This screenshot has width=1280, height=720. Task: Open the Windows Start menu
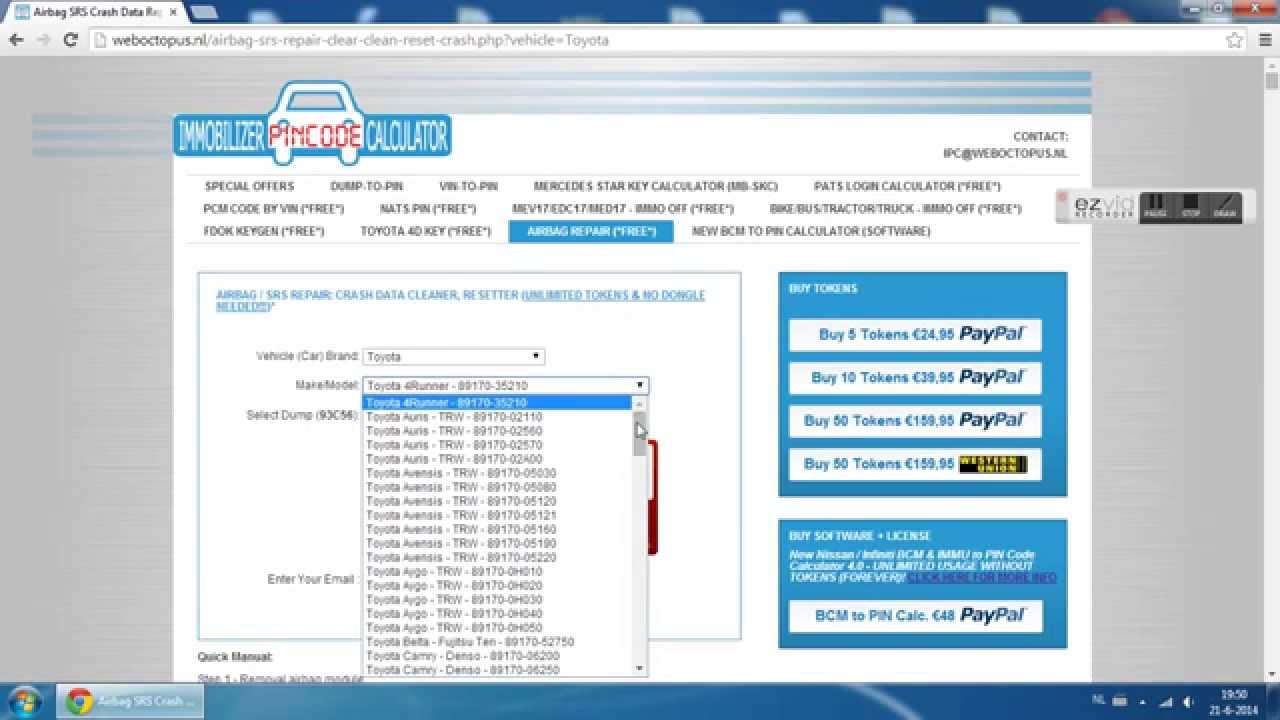pyautogui.click(x=23, y=701)
